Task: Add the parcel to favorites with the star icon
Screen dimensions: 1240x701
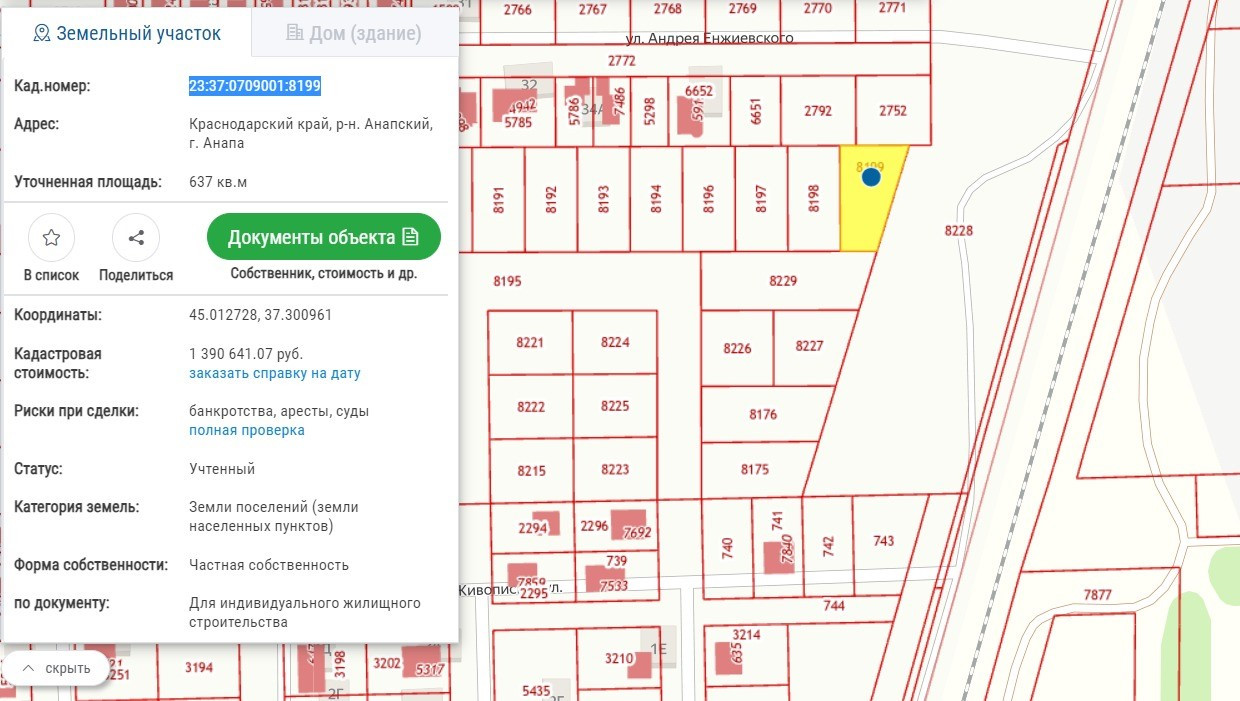Action: (52, 238)
